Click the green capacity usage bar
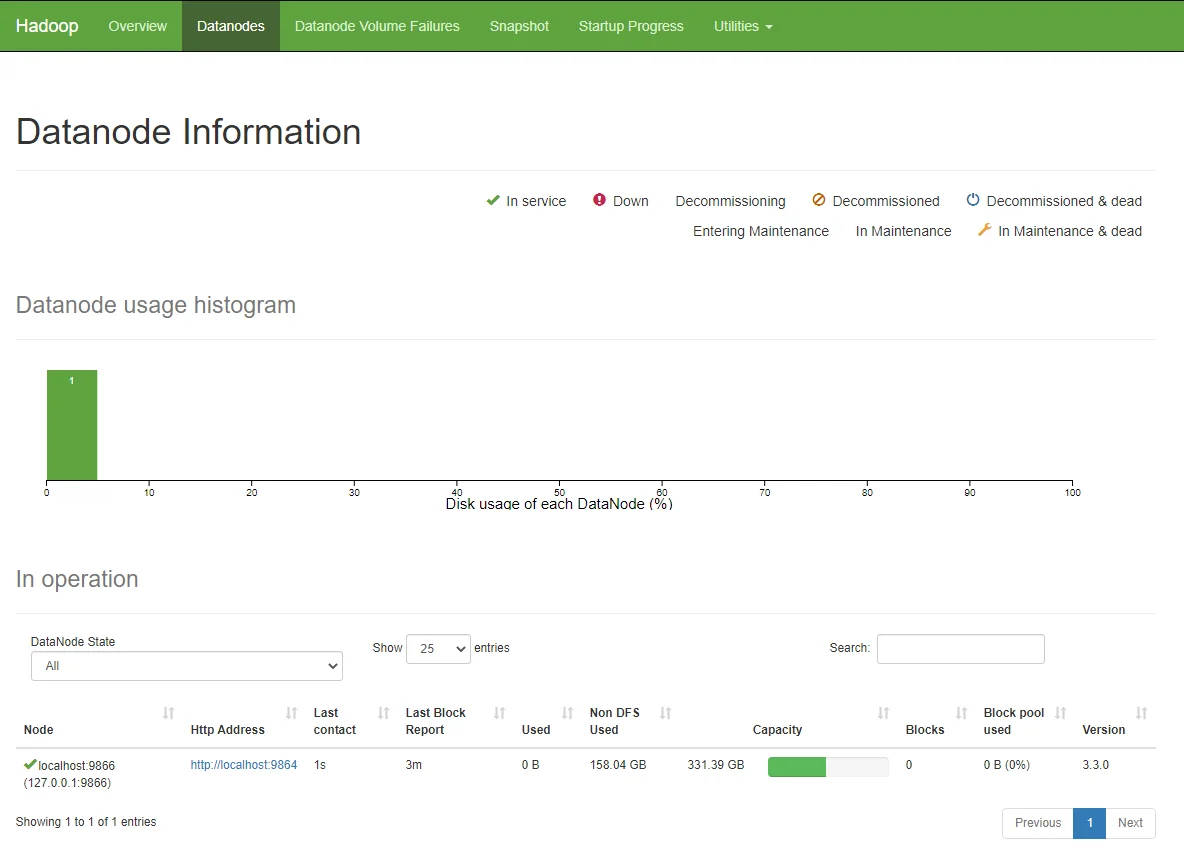This screenshot has width=1184, height=865. [x=797, y=767]
